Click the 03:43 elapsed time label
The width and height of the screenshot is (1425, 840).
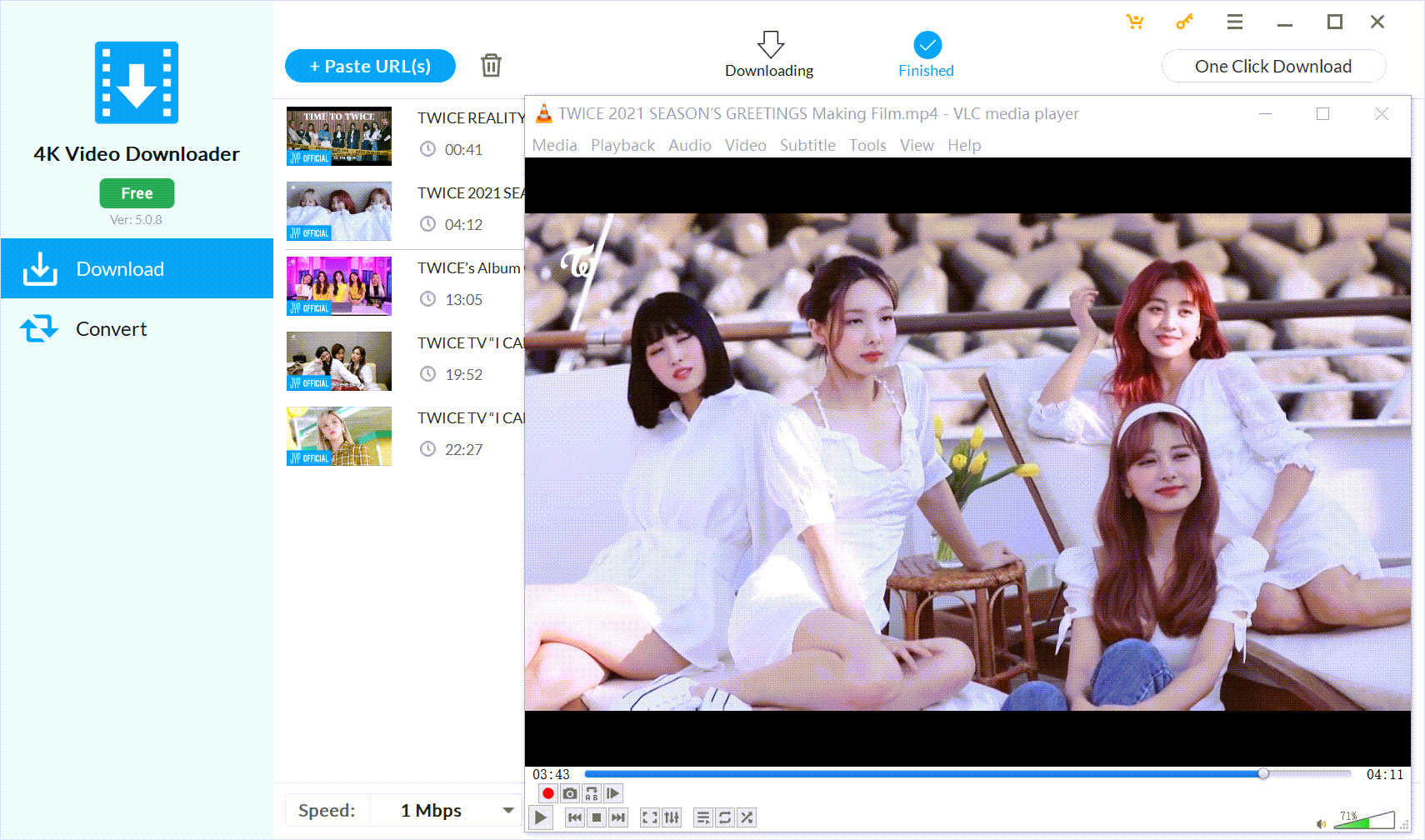(x=551, y=774)
